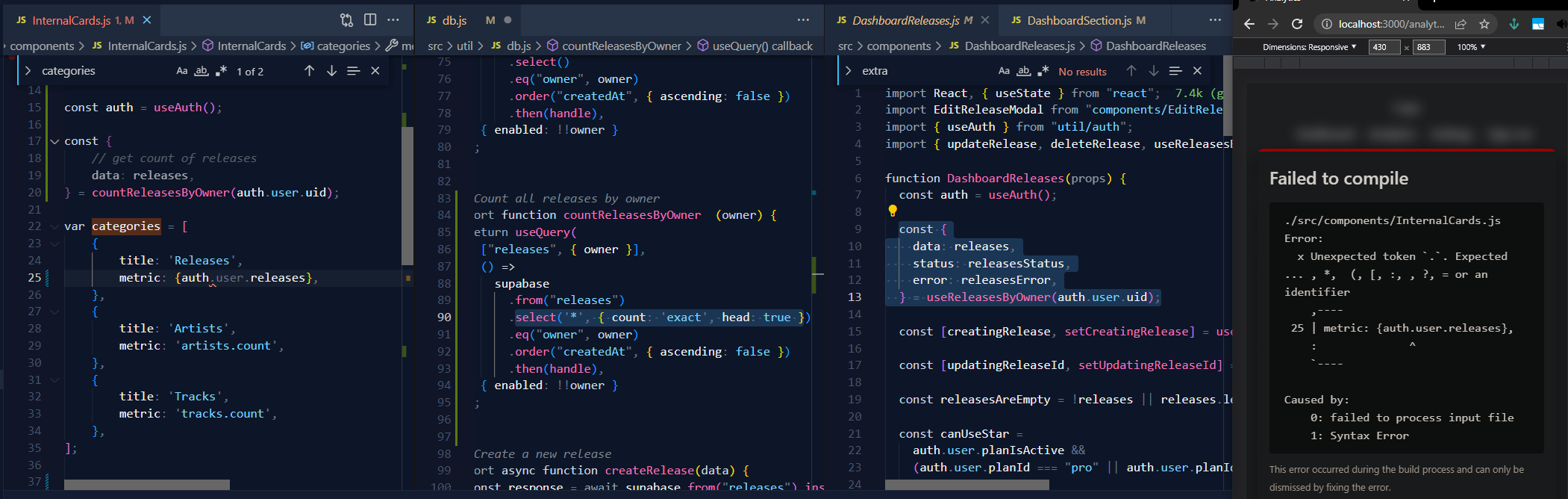The width and height of the screenshot is (1568, 499).
Task: Click util breadcrumb in db.js editor
Action: click(464, 46)
